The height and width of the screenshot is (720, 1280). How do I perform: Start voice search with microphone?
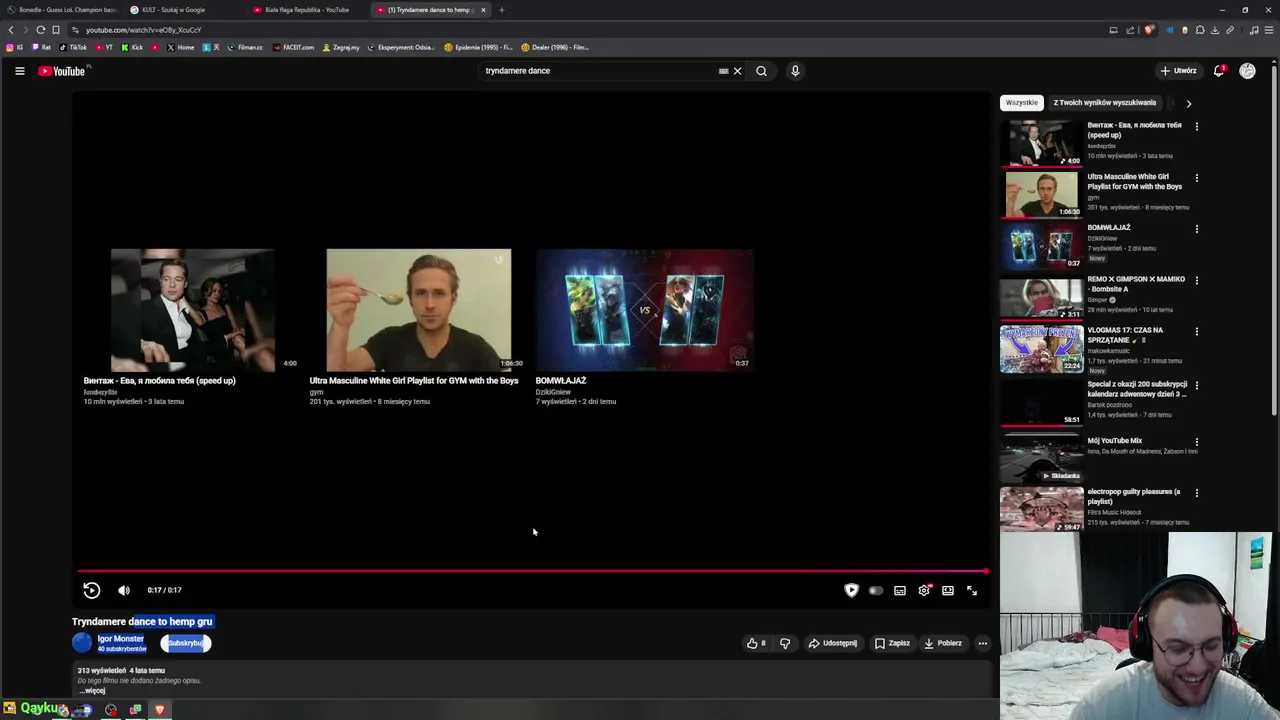(x=795, y=71)
